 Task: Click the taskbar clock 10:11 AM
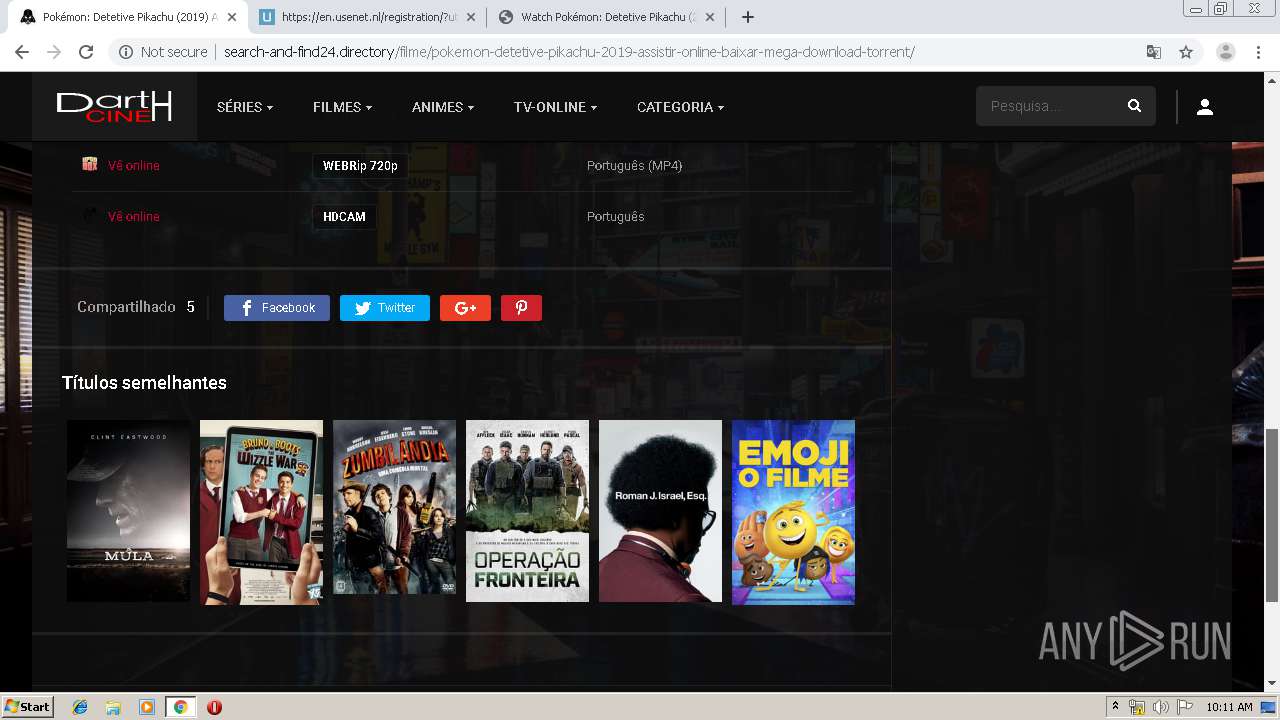pos(1229,707)
